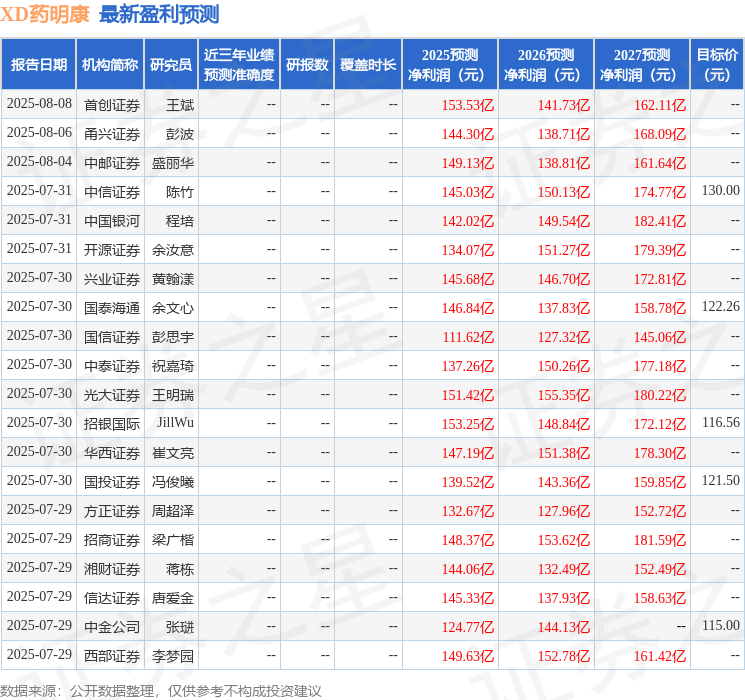Select the 中金公司 institution cell
Image resolution: width=745 pixels, height=700 pixels.
(112, 627)
